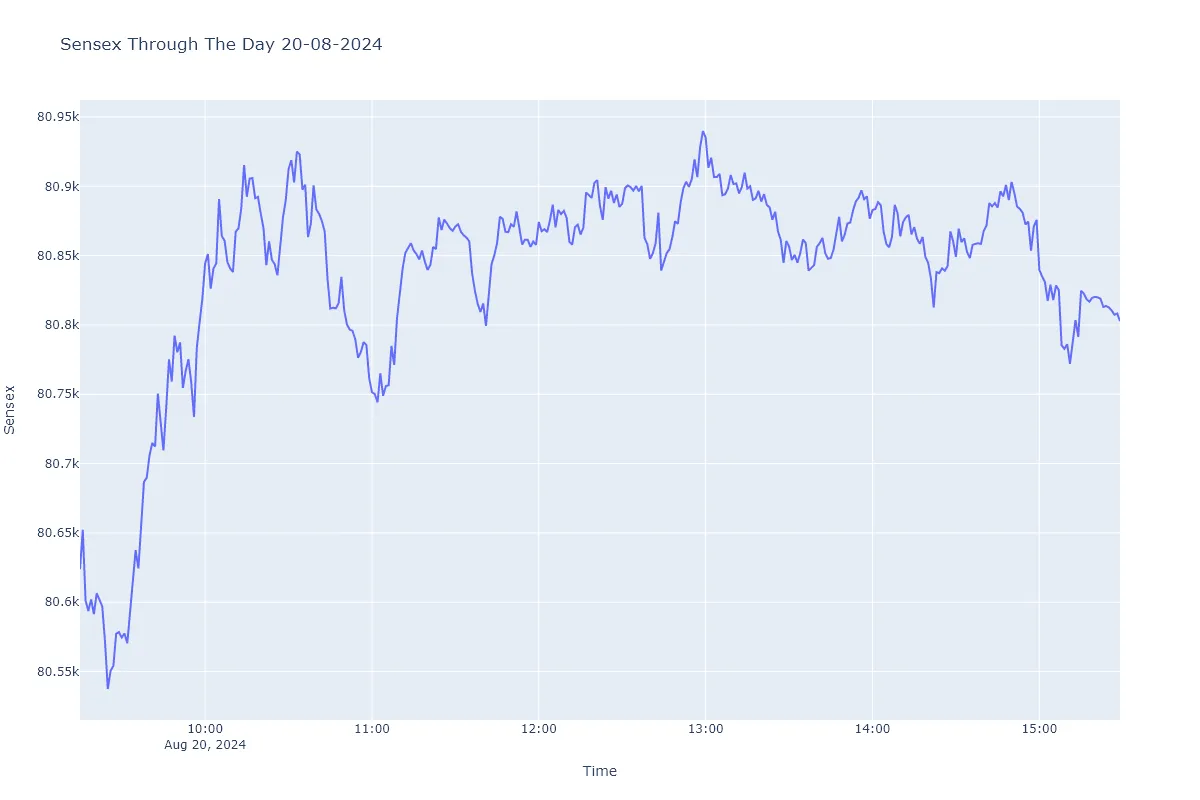The width and height of the screenshot is (1200, 800).
Task: Click the 'Time' x-axis title
Action: 600,771
